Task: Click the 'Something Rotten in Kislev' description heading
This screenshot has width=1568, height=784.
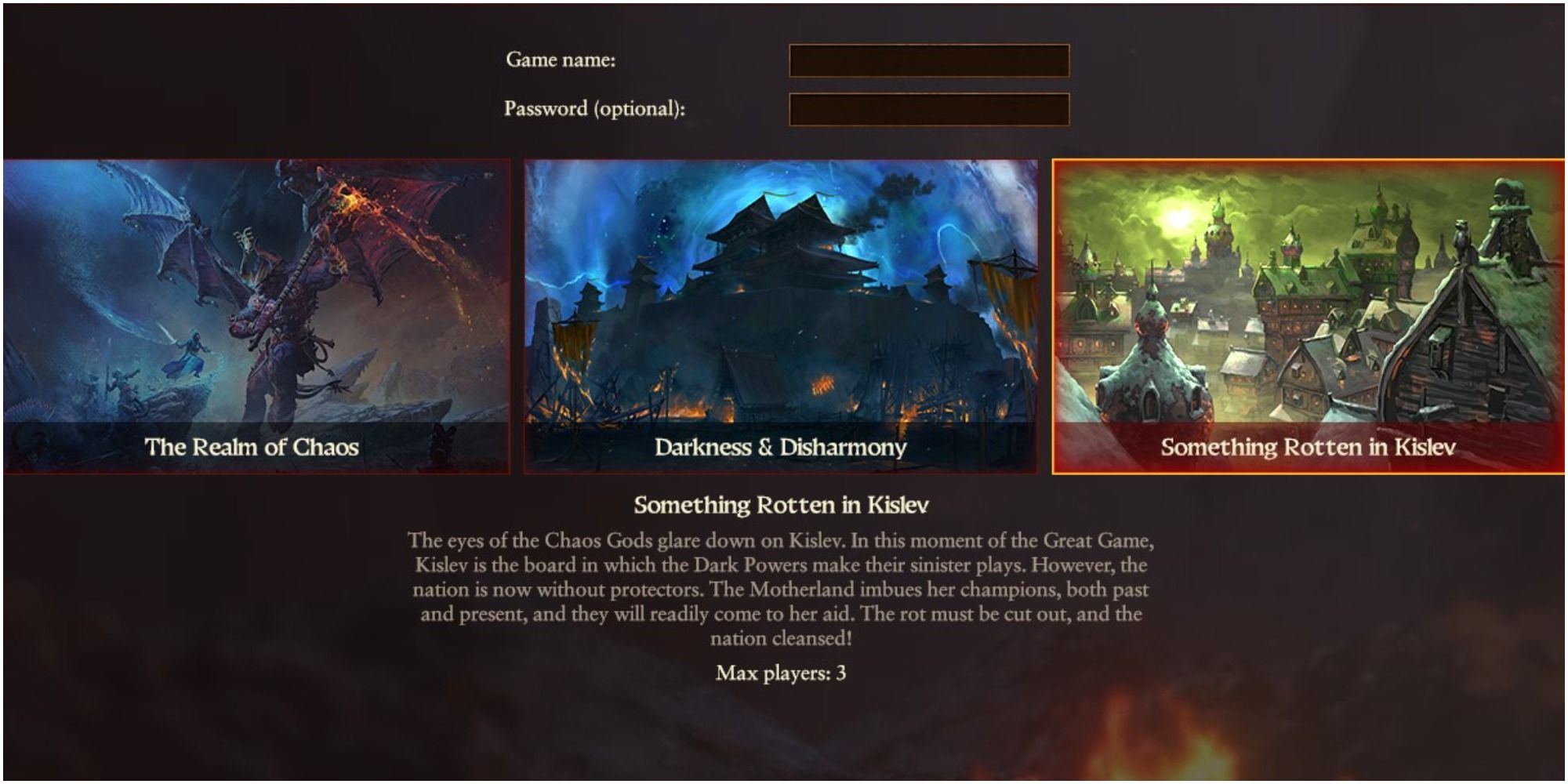Action: point(781,505)
